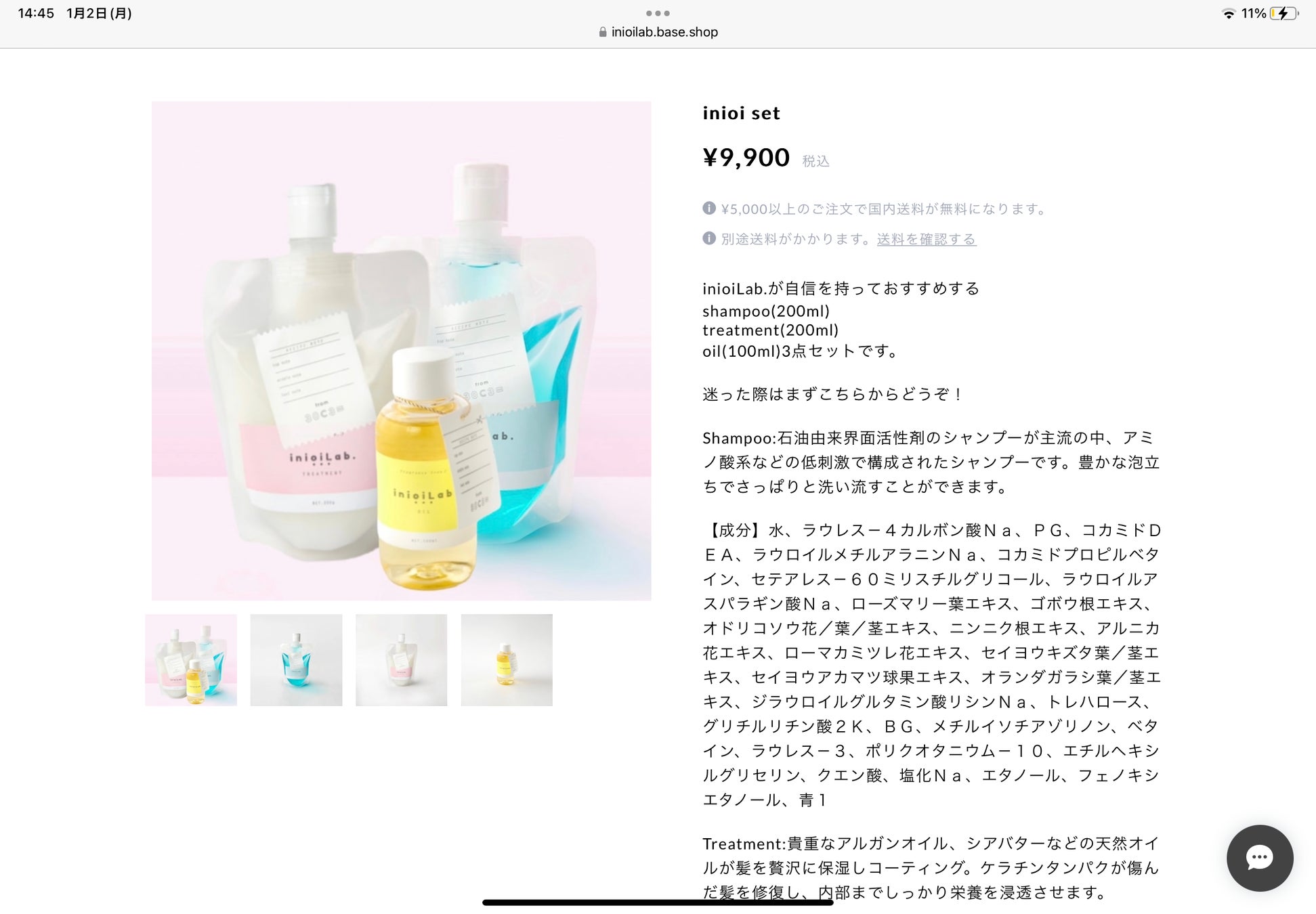Select the blue shampoo pouch thumbnail
The width and height of the screenshot is (1316, 914).
tap(296, 660)
